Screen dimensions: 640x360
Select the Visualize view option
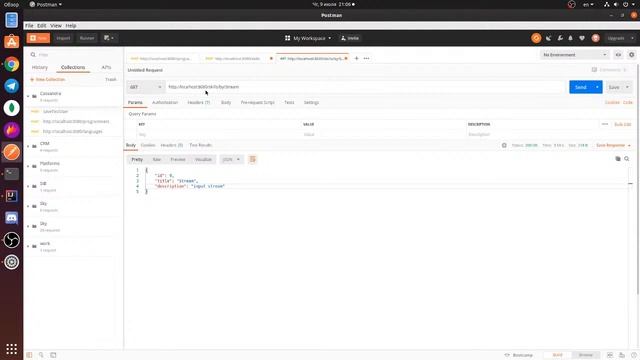coord(203,160)
